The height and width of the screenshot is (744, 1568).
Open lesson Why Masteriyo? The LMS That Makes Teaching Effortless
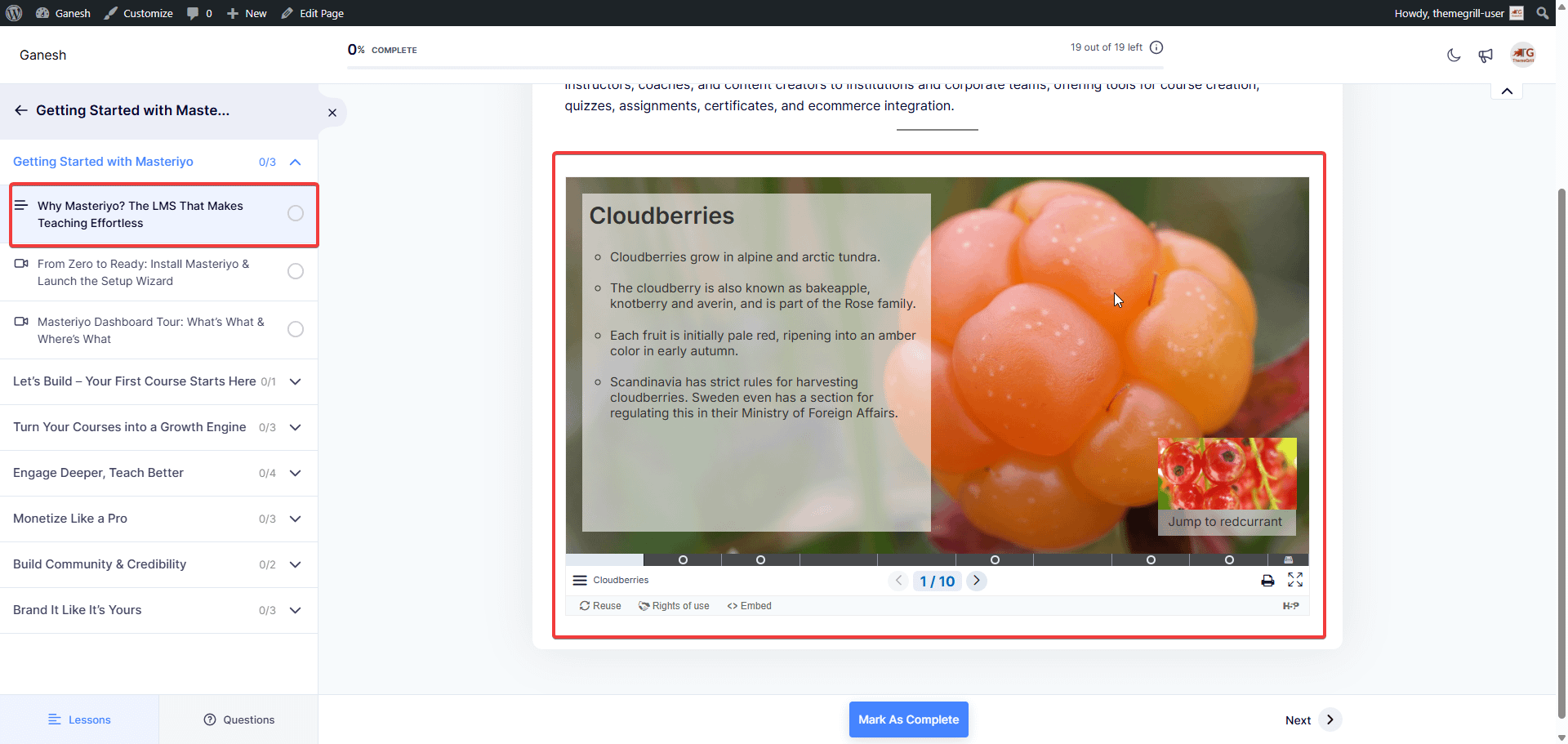pyautogui.click(x=140, y=214)
